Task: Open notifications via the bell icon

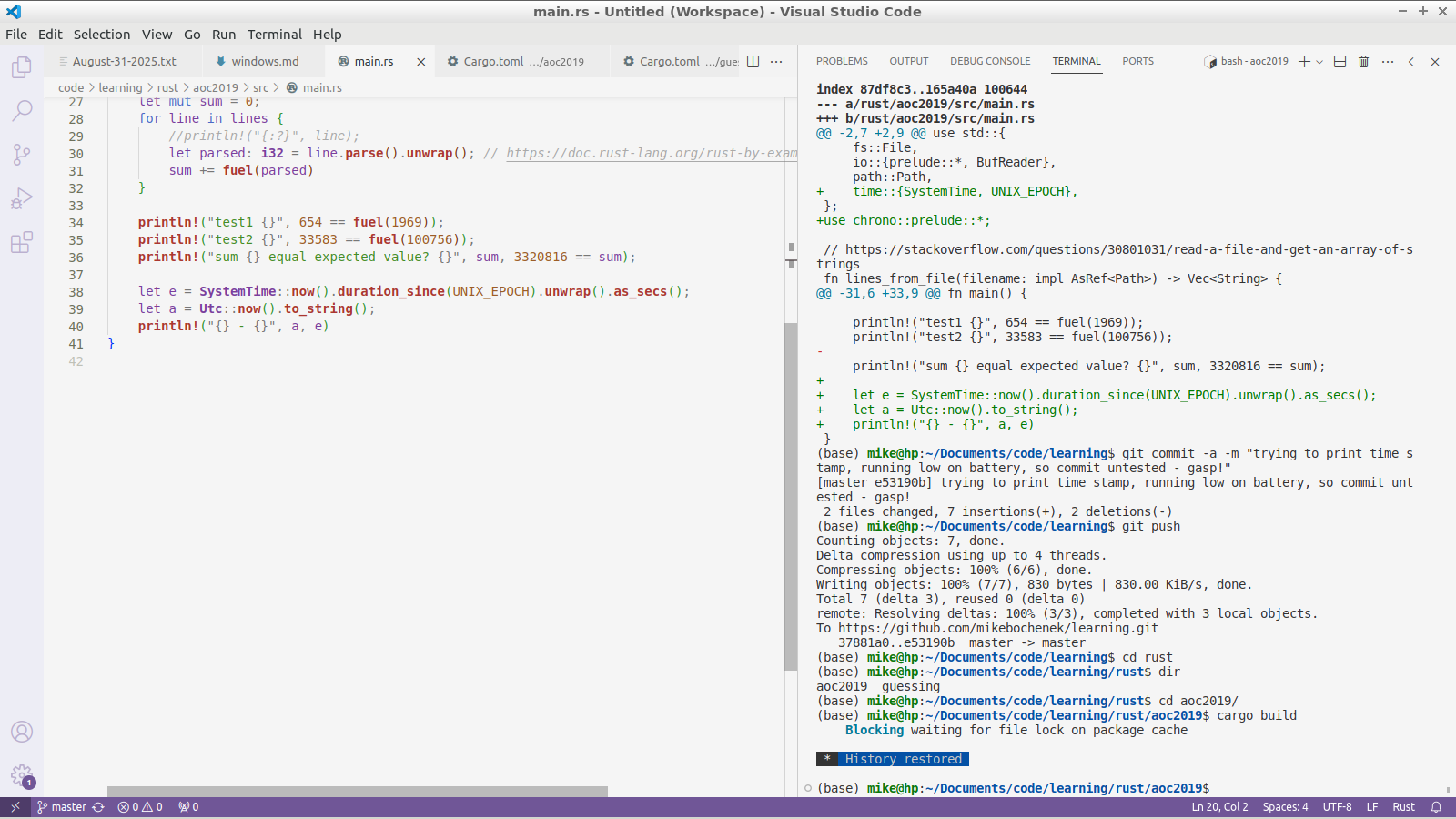Action: [x=1436, y=806]
